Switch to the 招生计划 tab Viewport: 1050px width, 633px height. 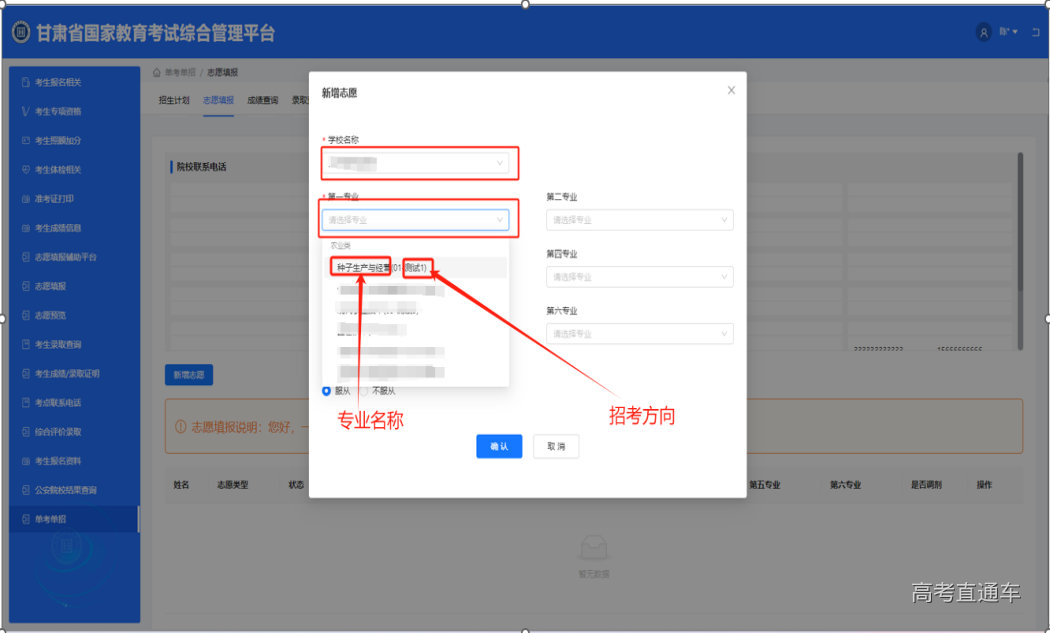pos(173,100)
